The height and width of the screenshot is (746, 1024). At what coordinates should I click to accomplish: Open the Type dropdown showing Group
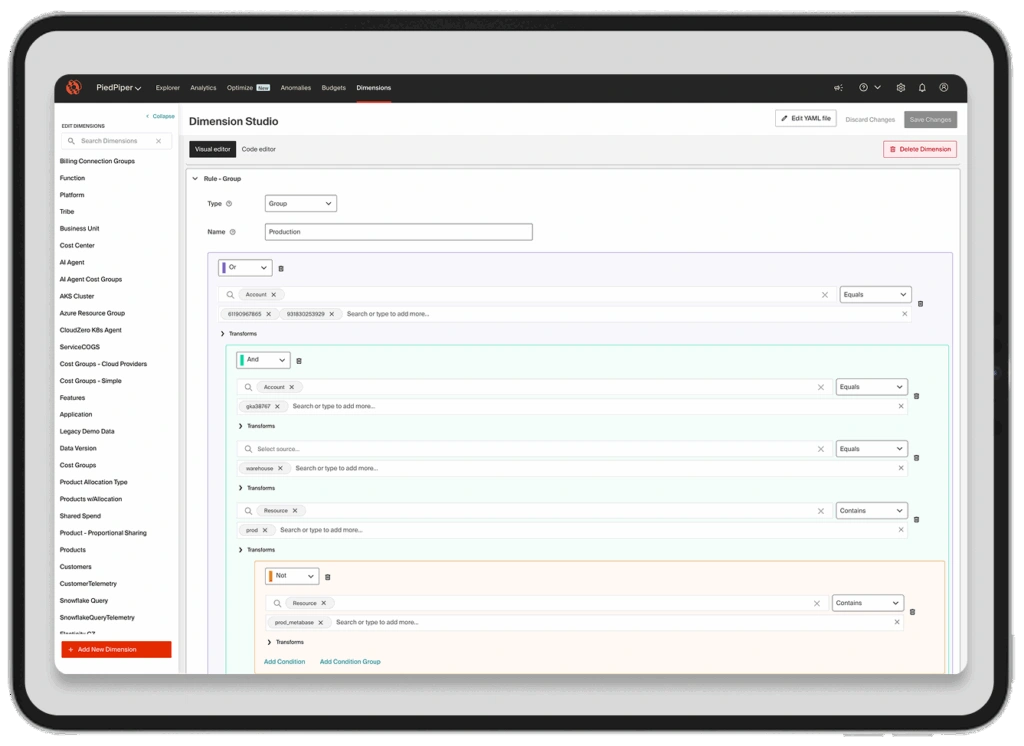click(x=300, y=203)
